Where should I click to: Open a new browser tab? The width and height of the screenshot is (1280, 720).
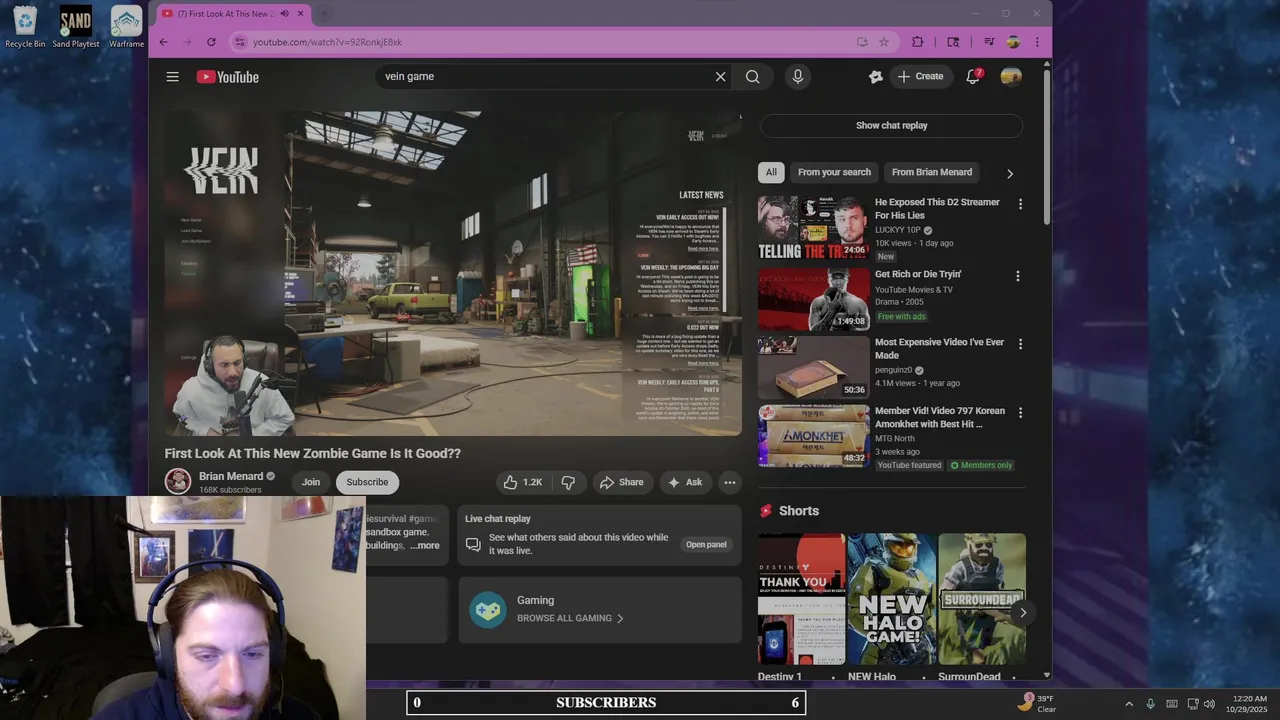(x=324, y=14)
